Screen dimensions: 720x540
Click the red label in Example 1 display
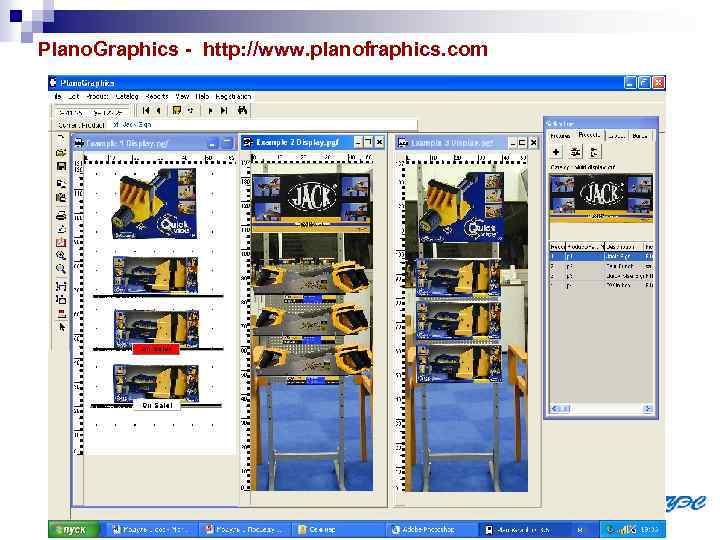156,349
